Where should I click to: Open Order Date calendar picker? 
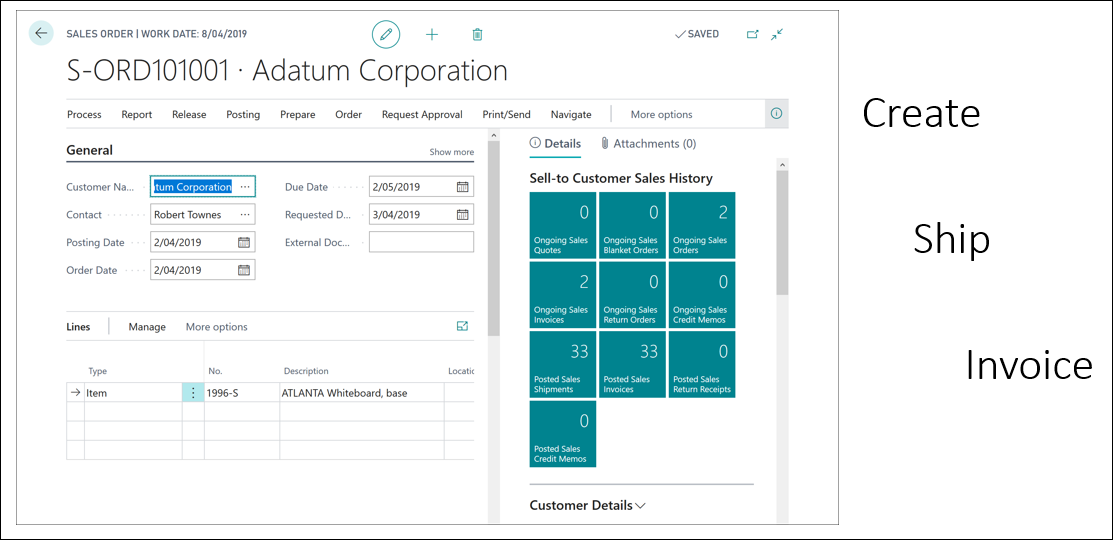pos(243,270)
